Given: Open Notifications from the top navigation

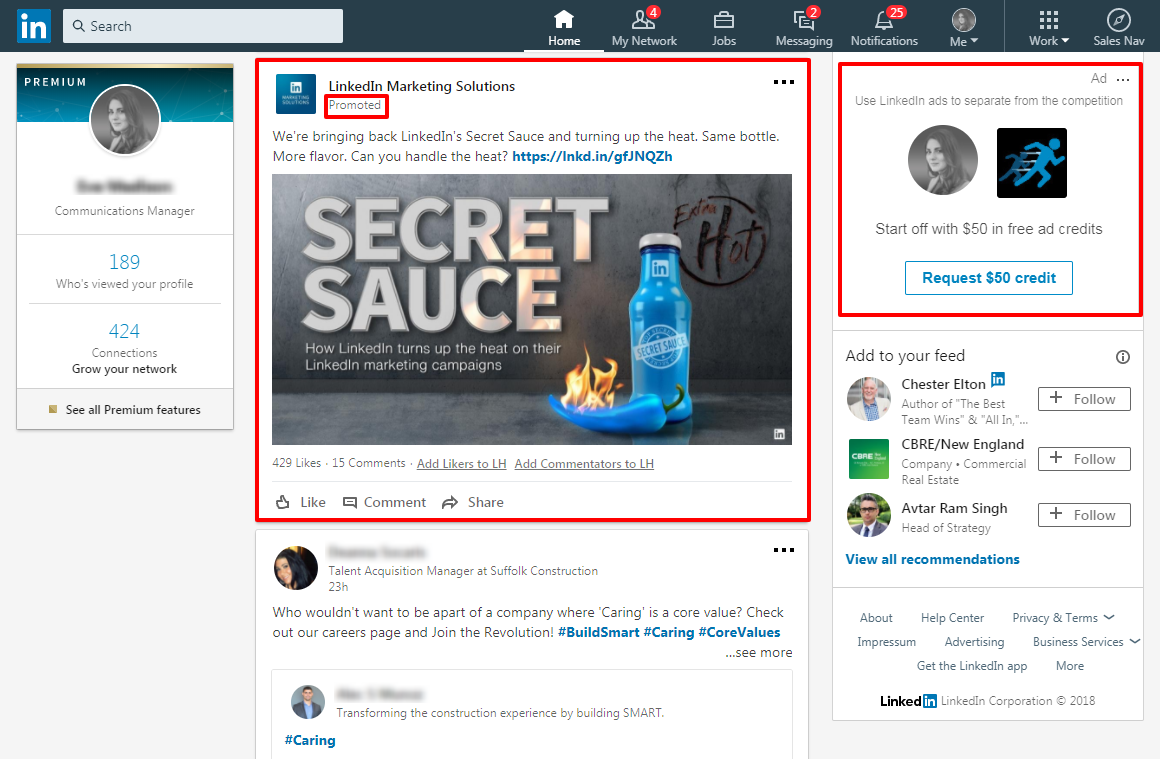Looking at the screenshot, I should pos(884,25).
